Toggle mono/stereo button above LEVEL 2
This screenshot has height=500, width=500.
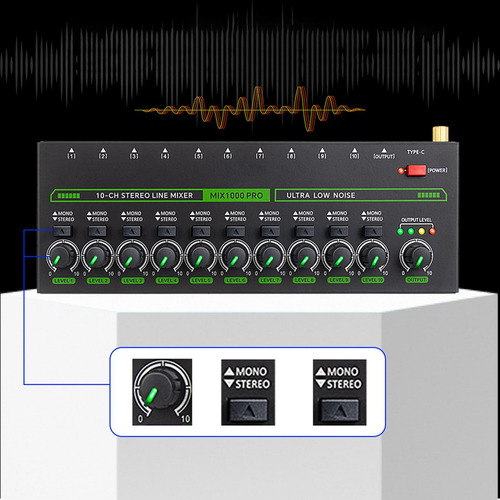point(97,231)
